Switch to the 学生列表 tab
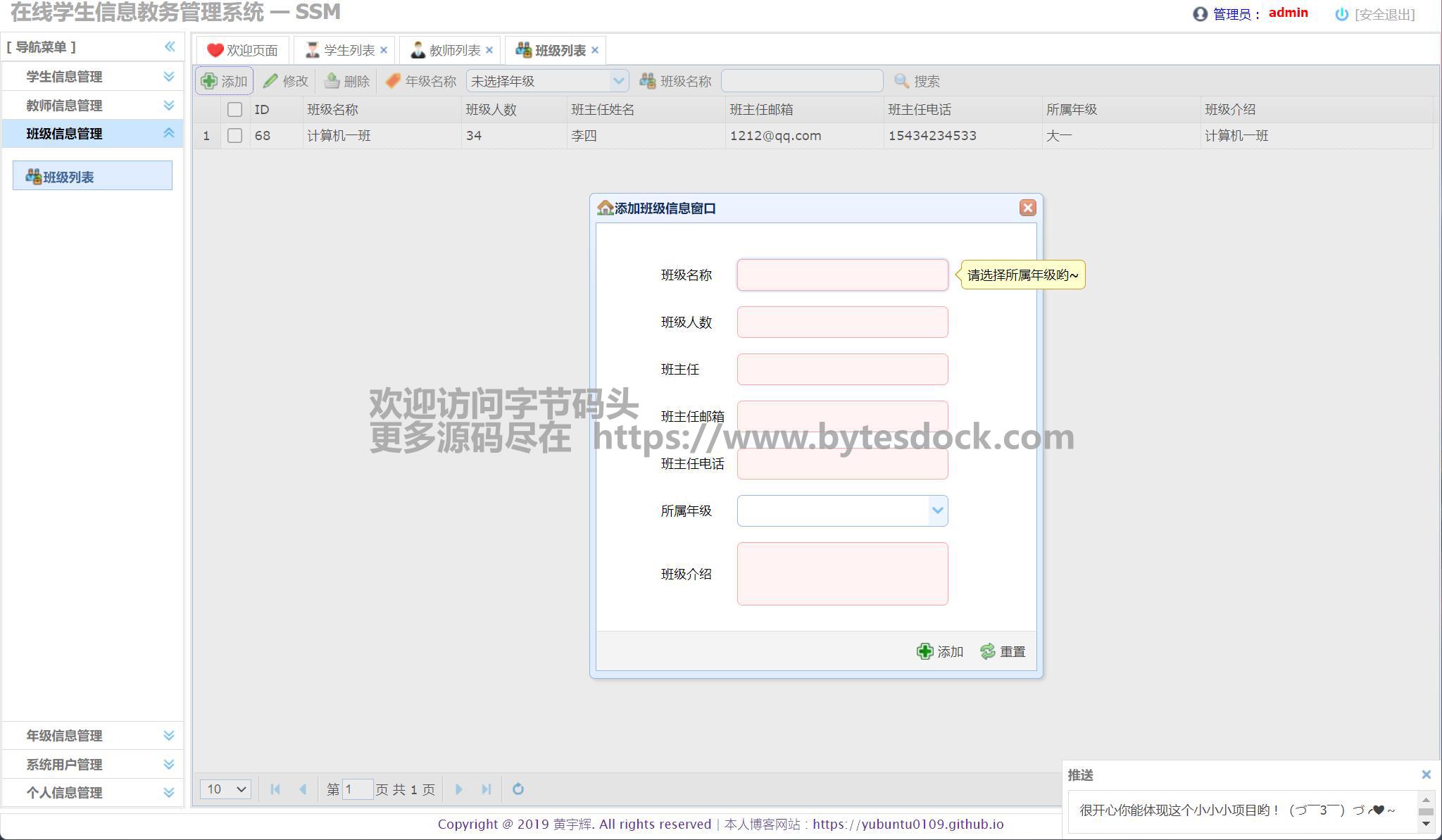1442x840 pixels. point(348,50)
